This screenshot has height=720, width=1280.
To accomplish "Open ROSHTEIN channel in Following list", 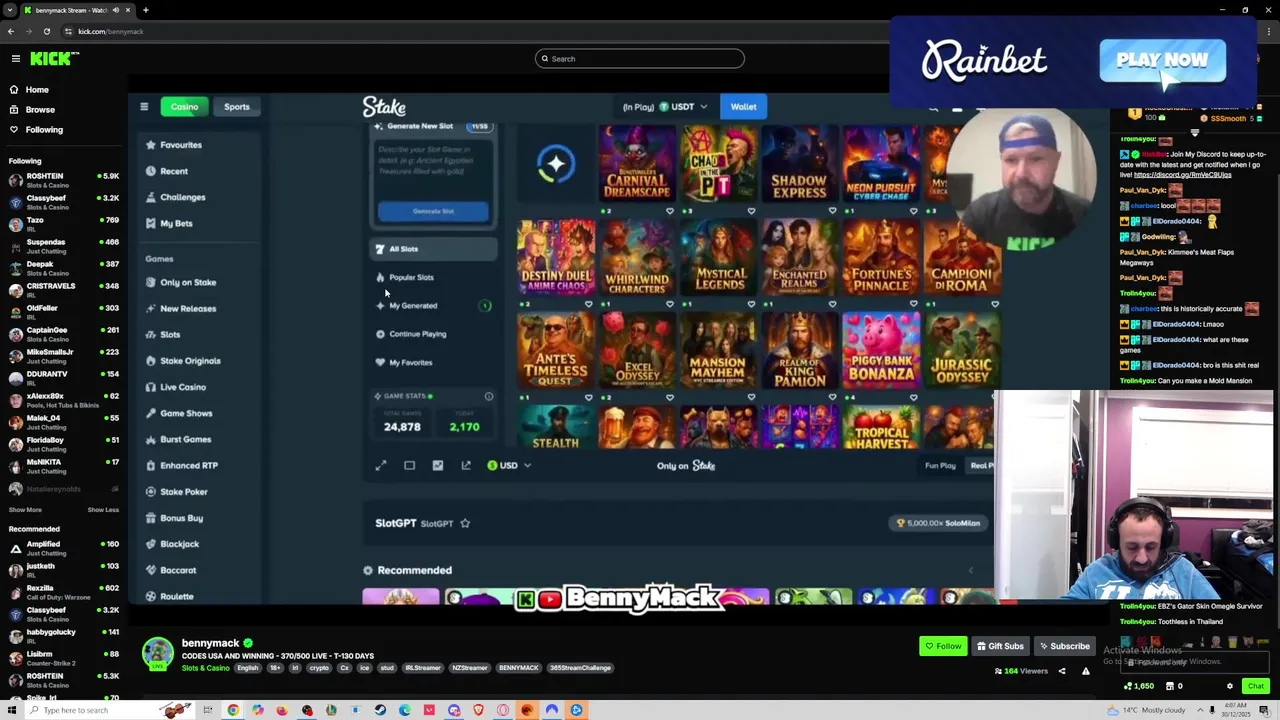I will point(62,179).
